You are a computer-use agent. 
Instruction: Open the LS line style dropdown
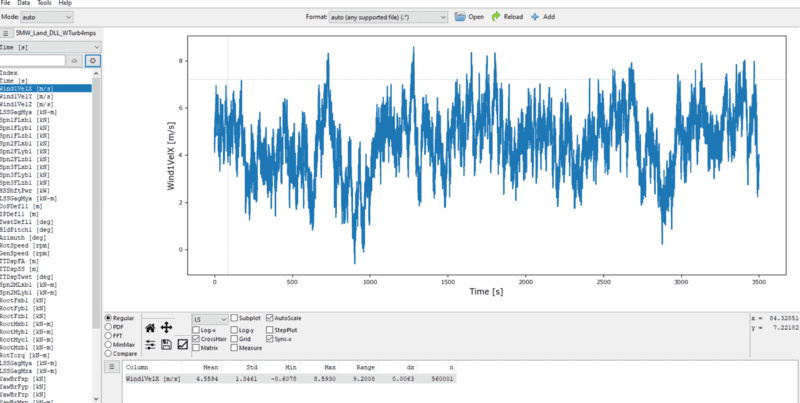(210, 318)
